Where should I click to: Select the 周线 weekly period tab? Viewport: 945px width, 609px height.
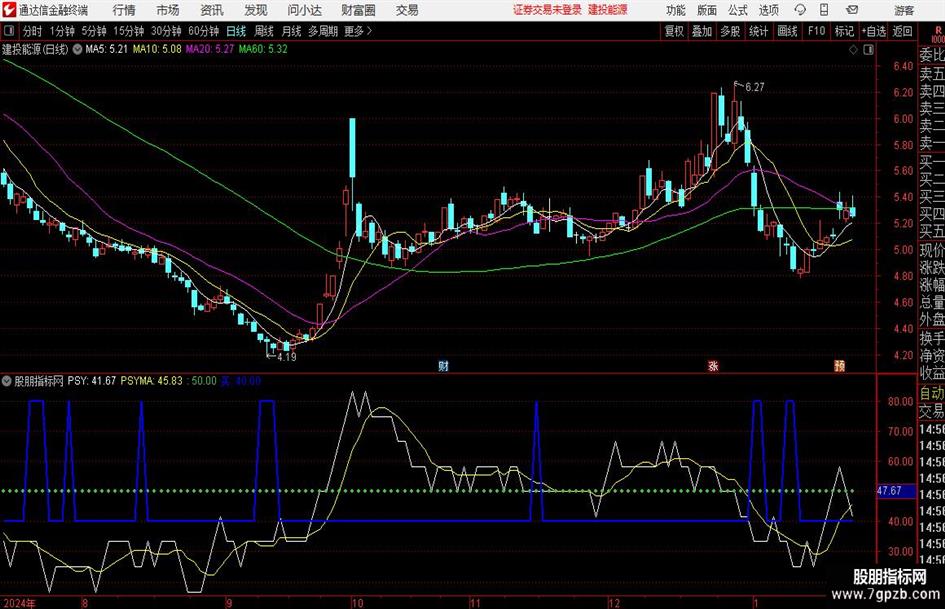(x=264, y=31)
